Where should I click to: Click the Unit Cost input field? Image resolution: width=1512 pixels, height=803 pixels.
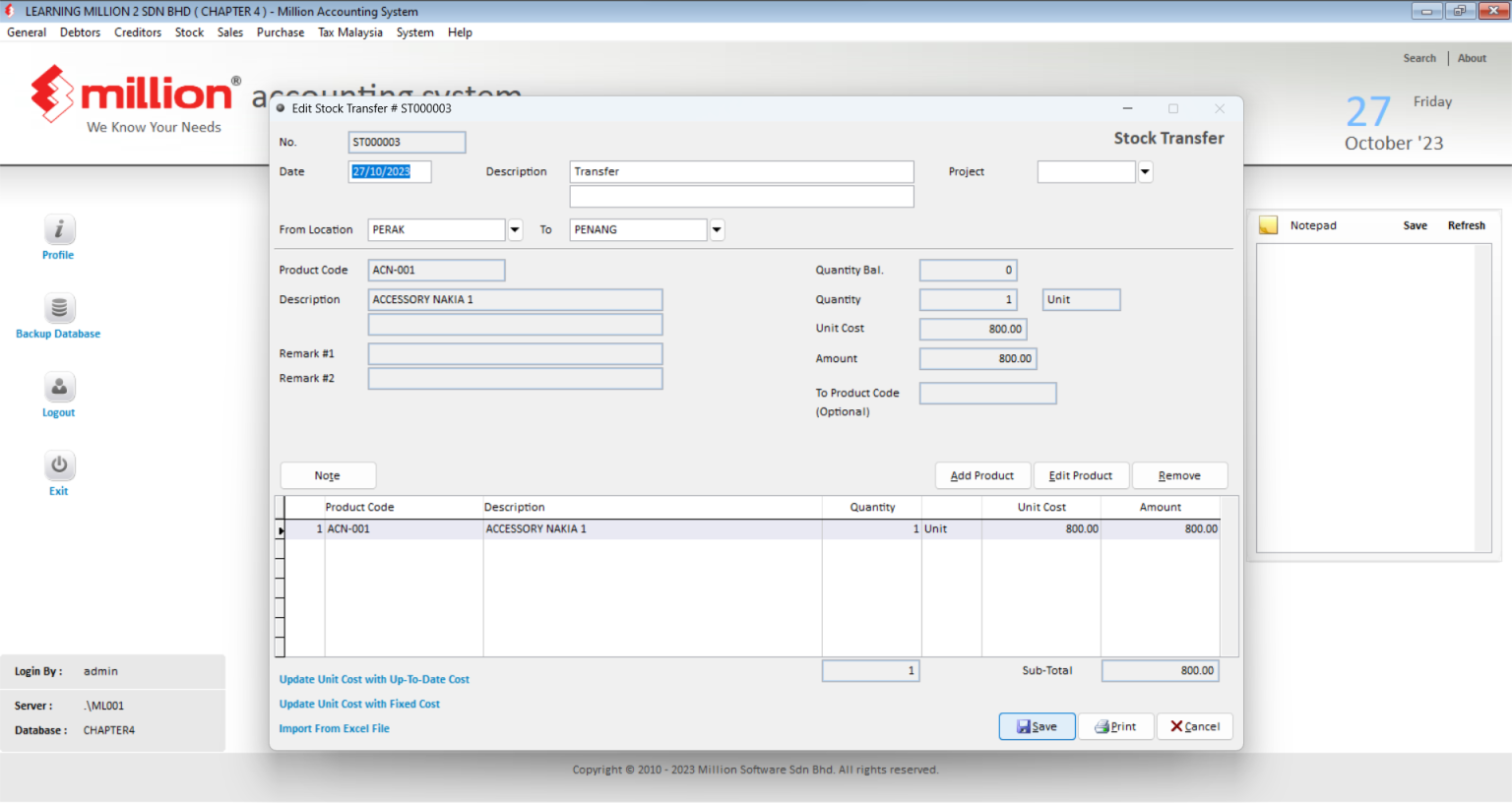coord(973,330)
